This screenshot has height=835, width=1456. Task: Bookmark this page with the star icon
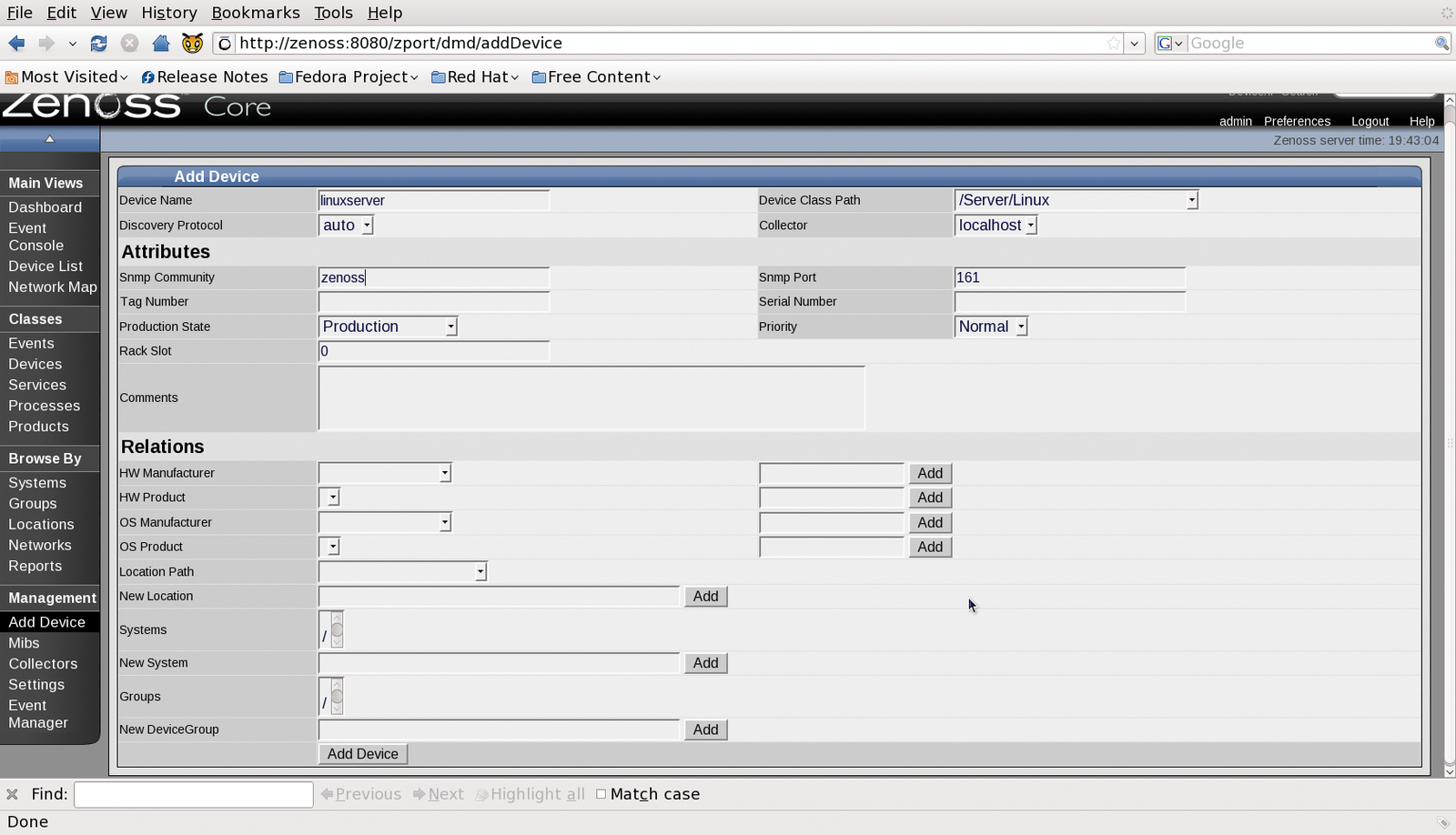1113,43
